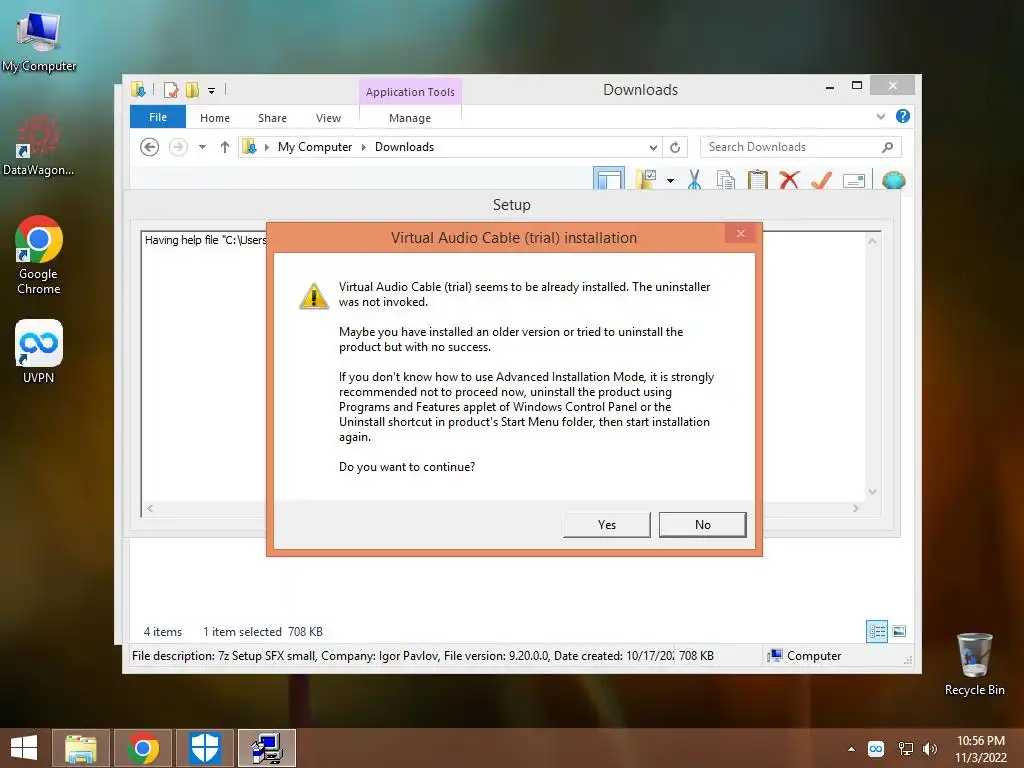
Task: Click No to cancel the installation
Action: [702, 524]
